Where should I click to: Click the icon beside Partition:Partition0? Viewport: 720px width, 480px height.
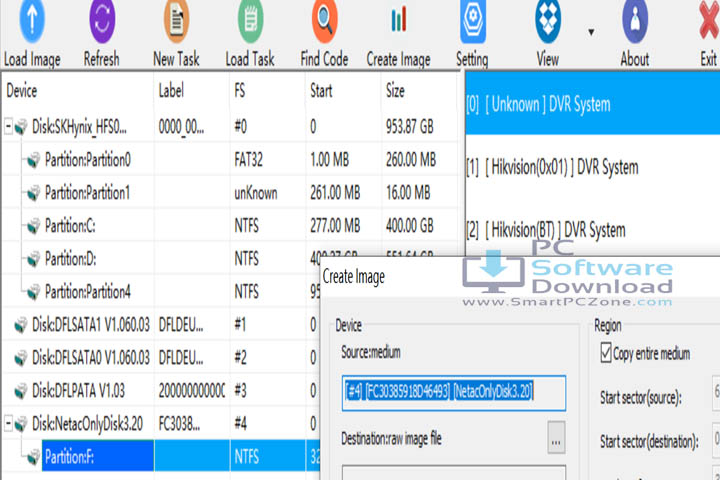pos(33,160)
